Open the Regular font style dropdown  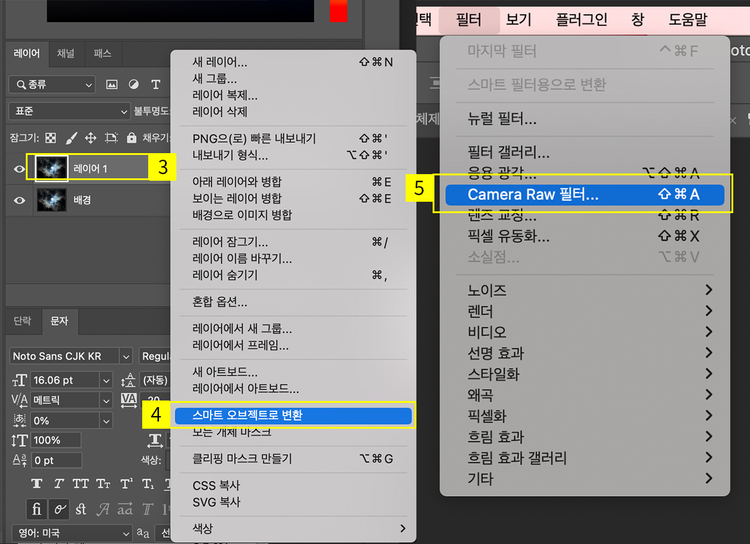coord(155,356)
